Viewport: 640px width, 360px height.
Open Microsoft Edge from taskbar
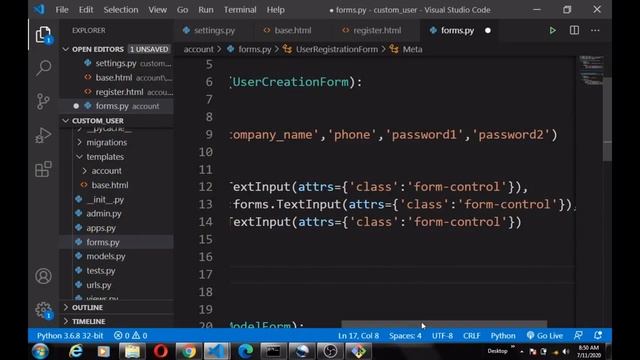click(x=245, y=351)
